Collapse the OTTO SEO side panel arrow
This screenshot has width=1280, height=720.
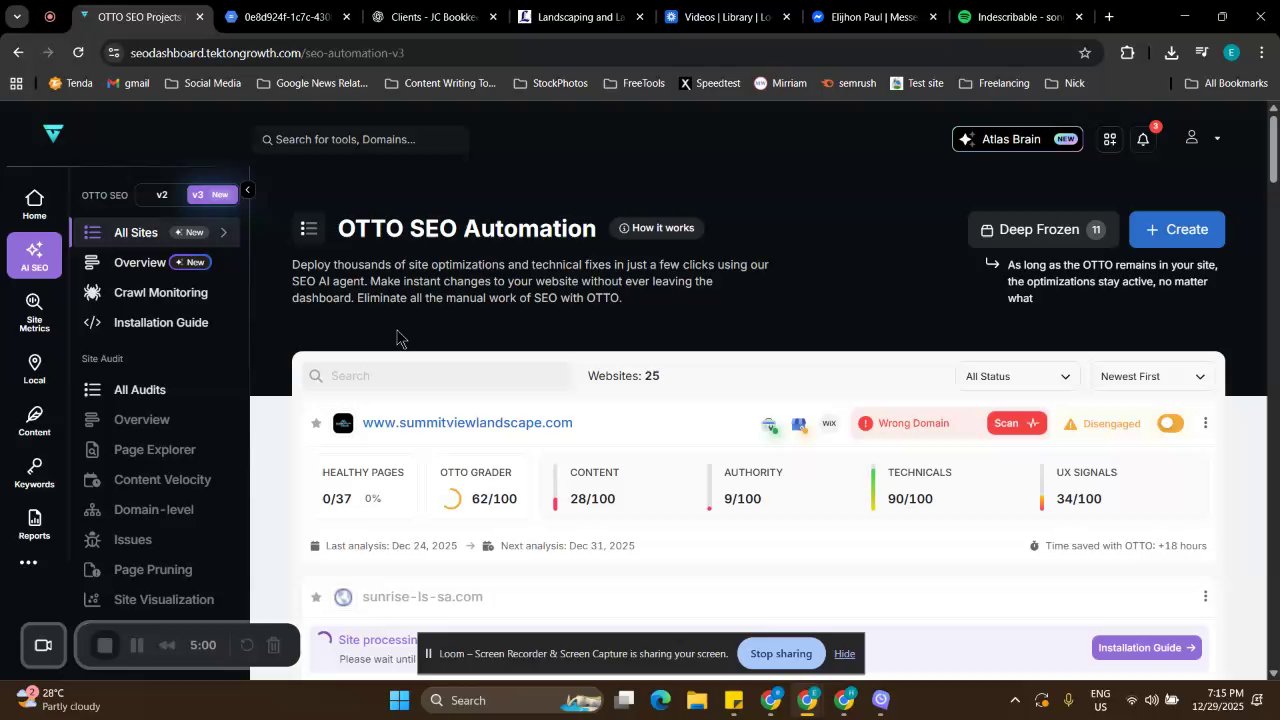click(x=247, y=190)
